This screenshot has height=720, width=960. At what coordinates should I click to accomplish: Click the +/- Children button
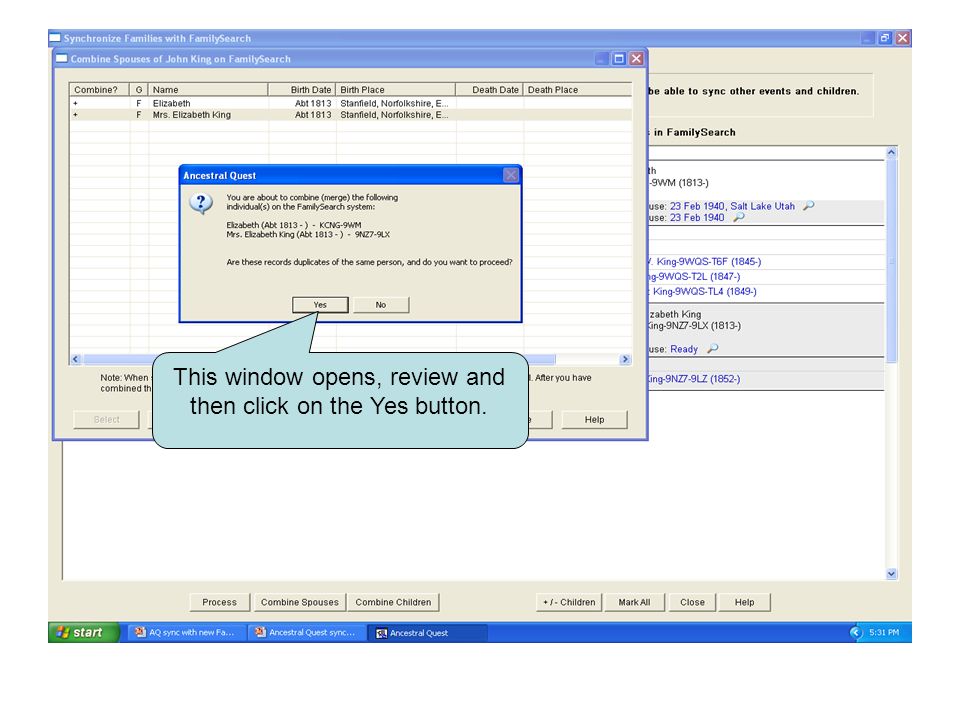click(x=569, y=602)
